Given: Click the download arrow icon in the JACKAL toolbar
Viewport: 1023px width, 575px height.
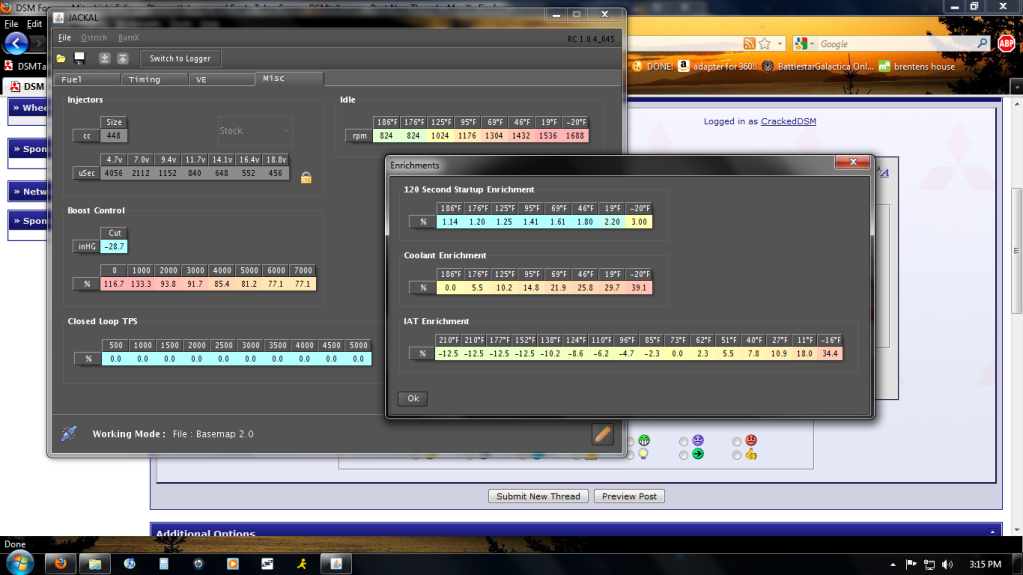Looking at the screenshot, I should 104,58.
